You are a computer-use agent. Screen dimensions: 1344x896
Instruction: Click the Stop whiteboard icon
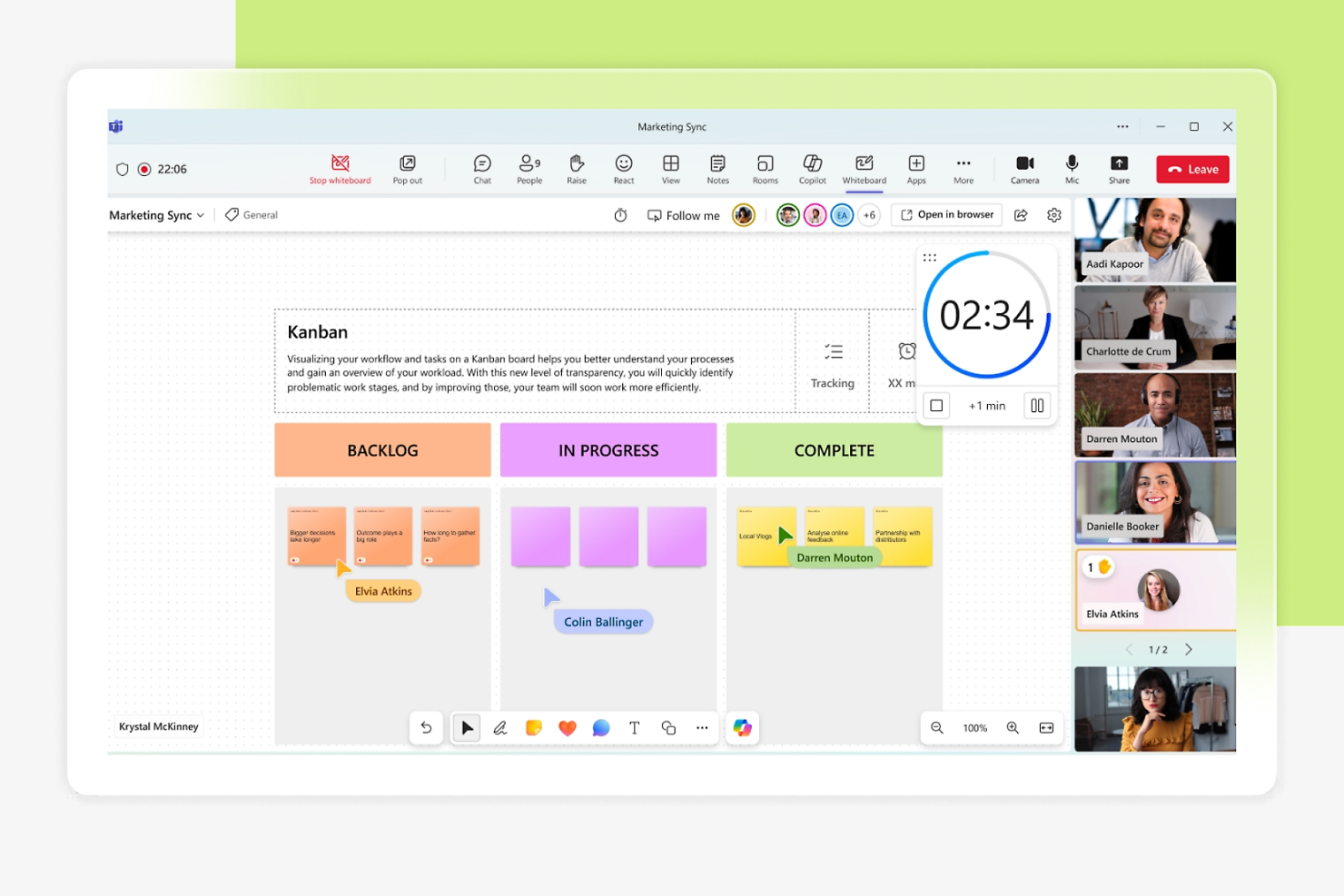pyautogui.click(x=341, y=163)
